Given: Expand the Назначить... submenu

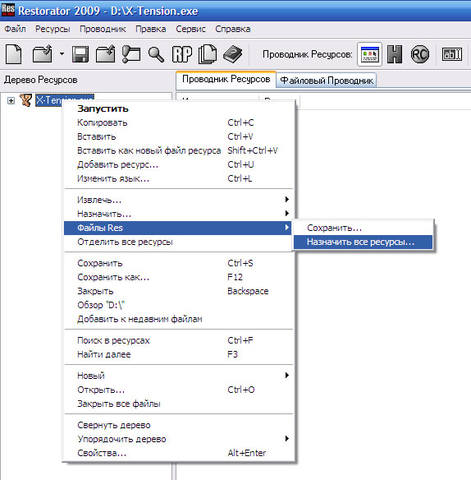Looking at the screenshot, I should pos(179,214).
